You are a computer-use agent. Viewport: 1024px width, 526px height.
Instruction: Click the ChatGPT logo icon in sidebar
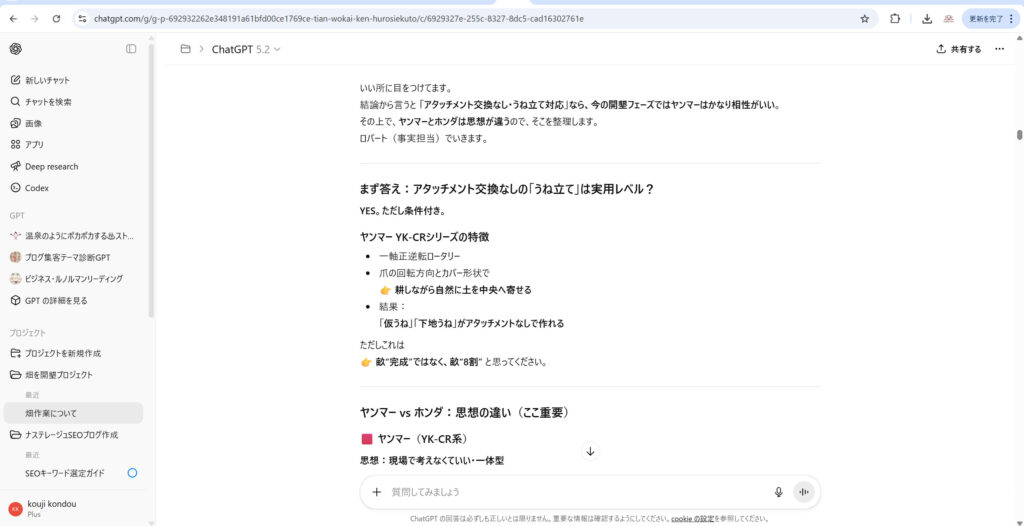[x=16, y=49]
